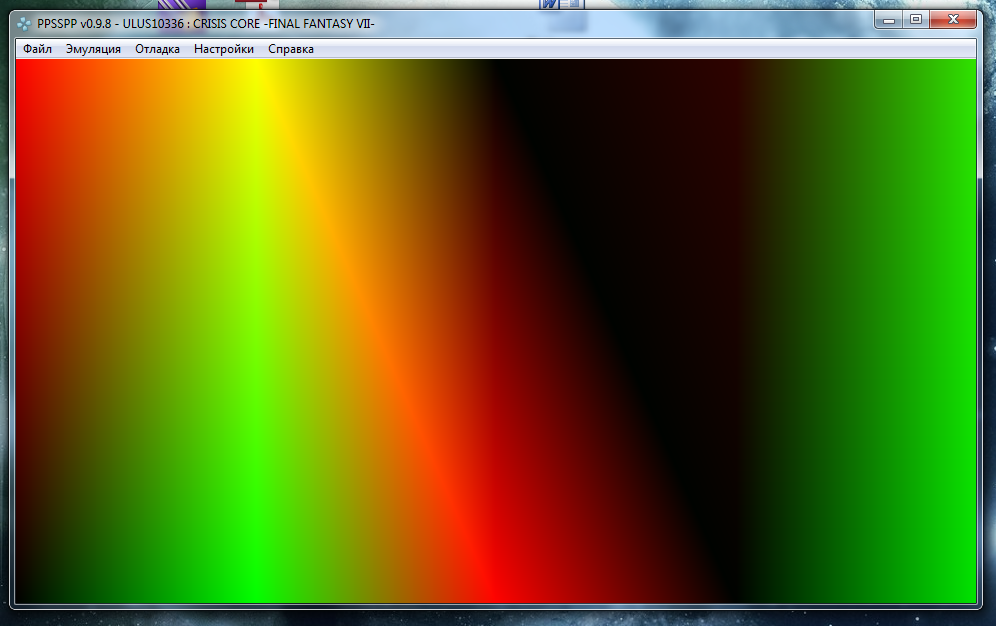Expand the Отладка menu

[157, 49]
